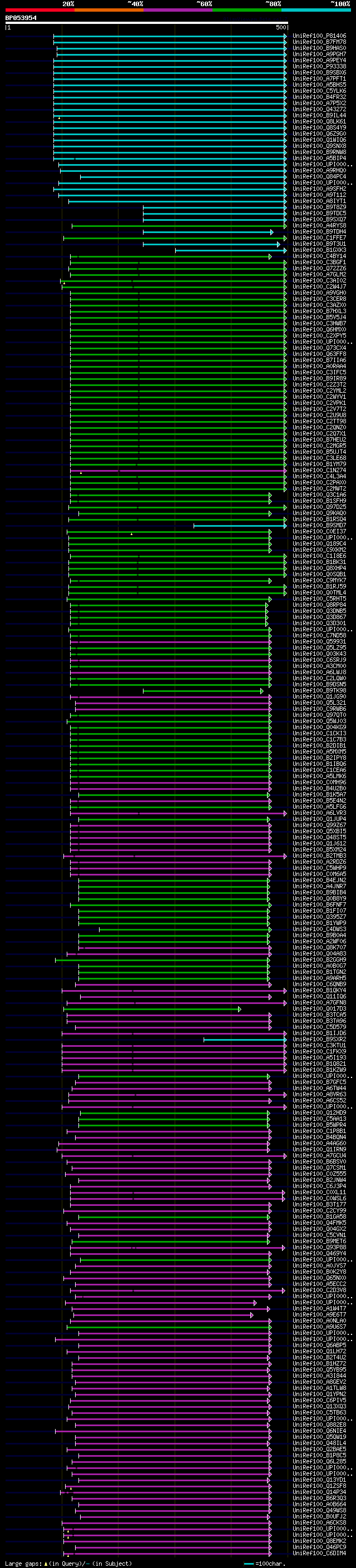This screenshot has width=356, height=1568.
Task: Open hit UniRef100_A4RYS8
Action: click(x=319, y=226)
